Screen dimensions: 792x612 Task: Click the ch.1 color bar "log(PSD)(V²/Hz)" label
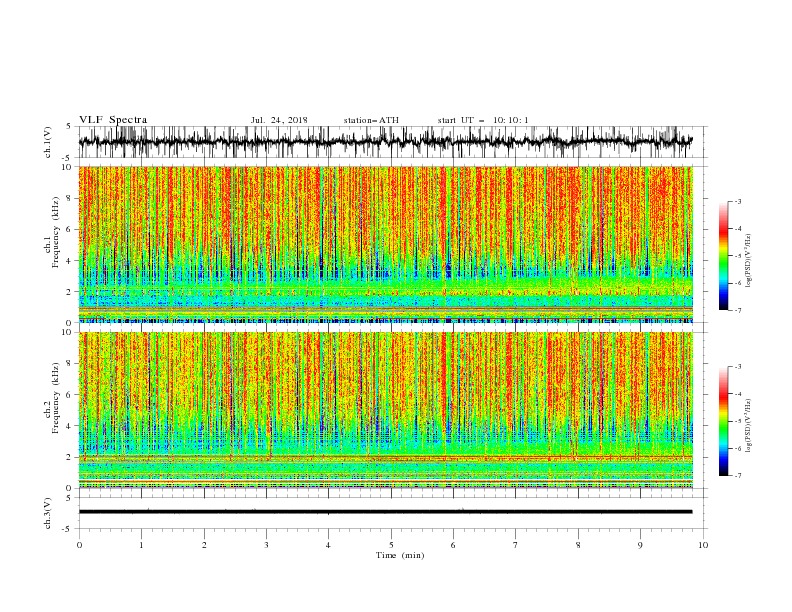[x=748, y=261]
